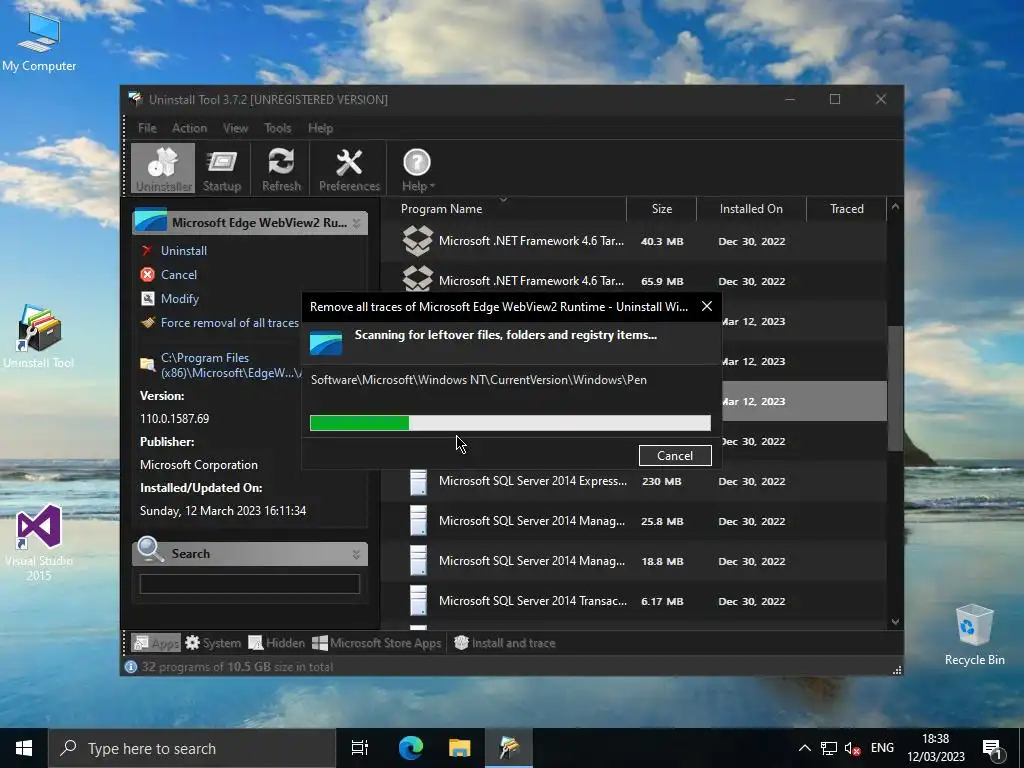
Task: Click Cancel link with red X icon
Action: [x=178, y=275]
